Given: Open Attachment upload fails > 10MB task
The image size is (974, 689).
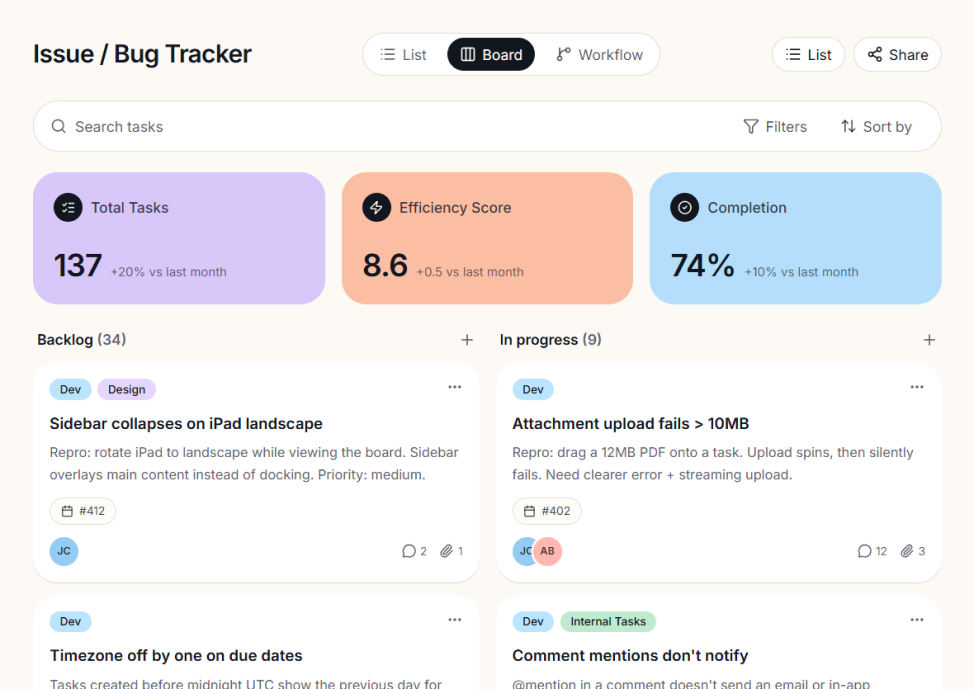Looking at the screenshot, I should click(630, 424).
